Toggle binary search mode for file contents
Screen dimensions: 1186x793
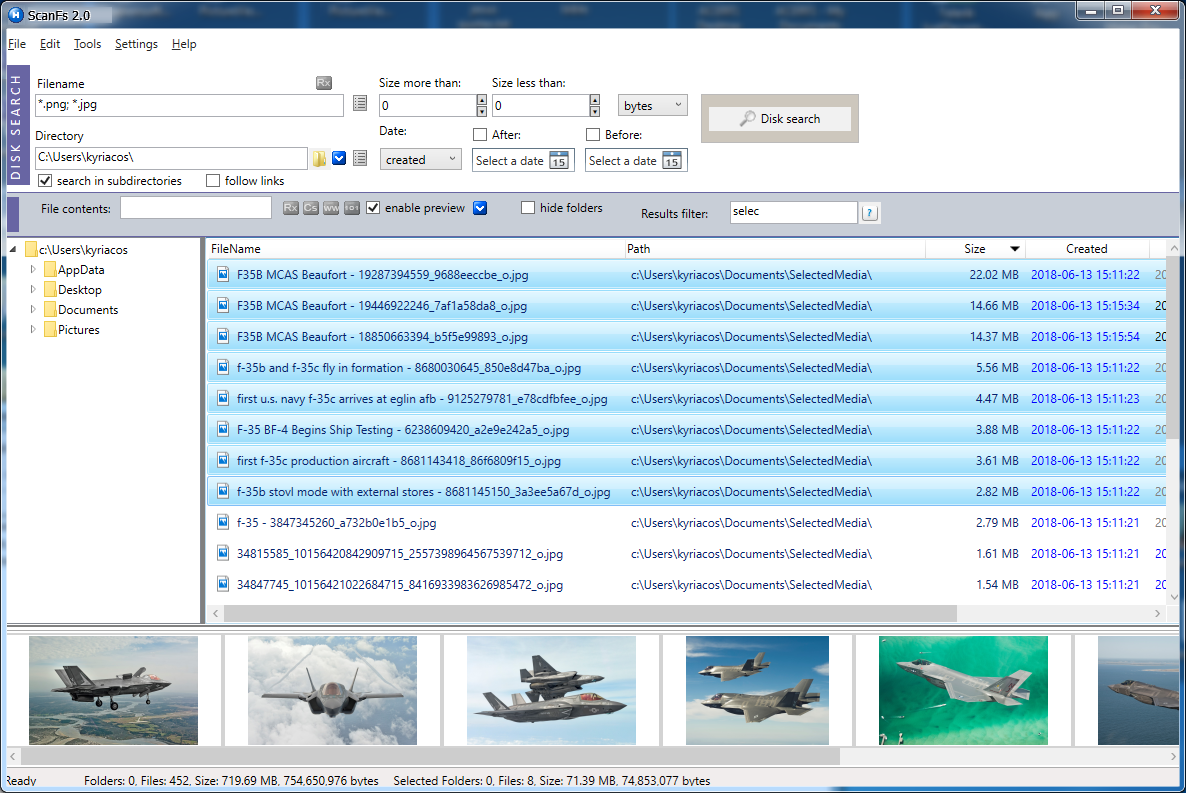coord(350,208)
